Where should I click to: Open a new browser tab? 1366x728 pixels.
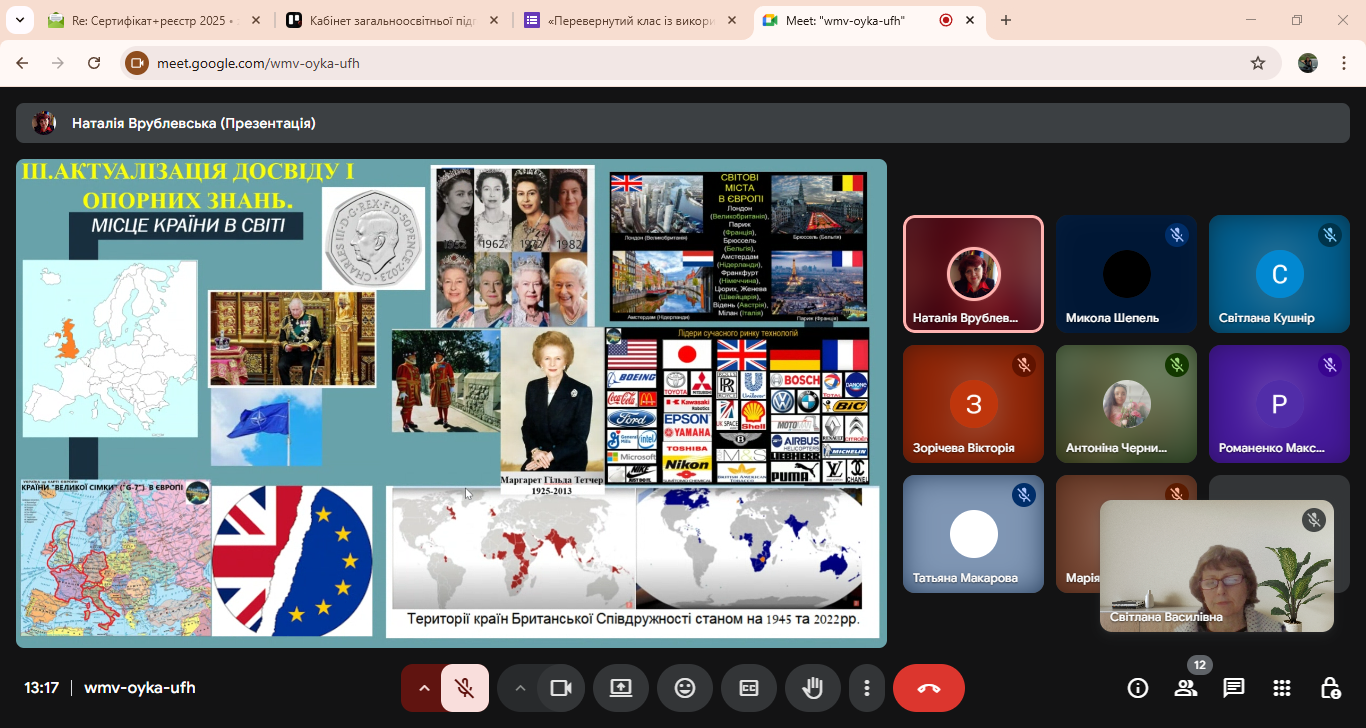[x=1006, y=20]
